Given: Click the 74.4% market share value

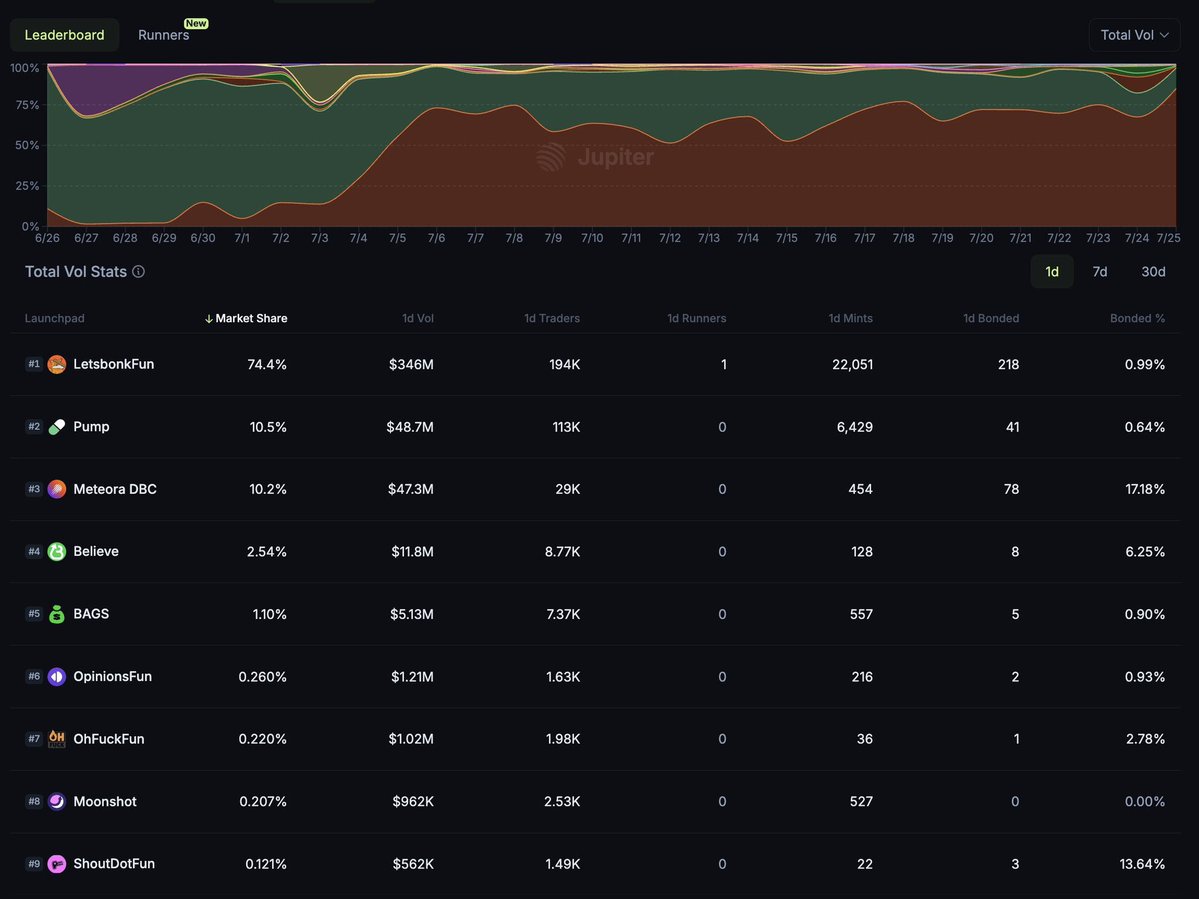Looking at the screenshot, I should click(x=267, y=365).
